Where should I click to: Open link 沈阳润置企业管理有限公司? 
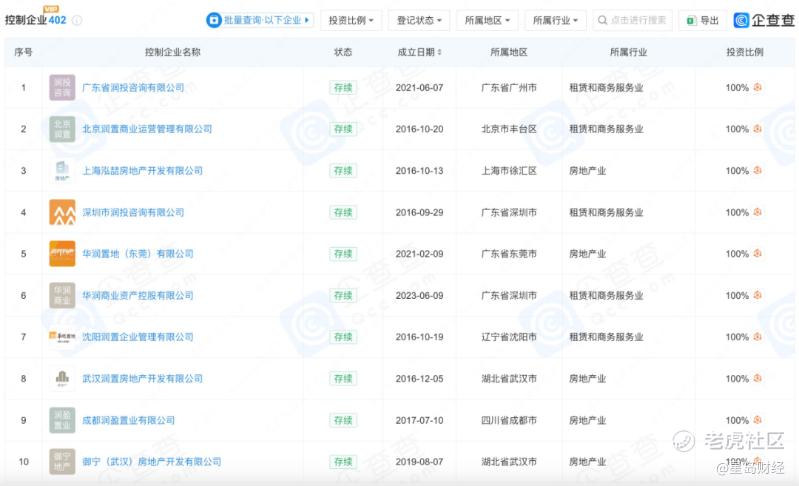click(138, 337)
